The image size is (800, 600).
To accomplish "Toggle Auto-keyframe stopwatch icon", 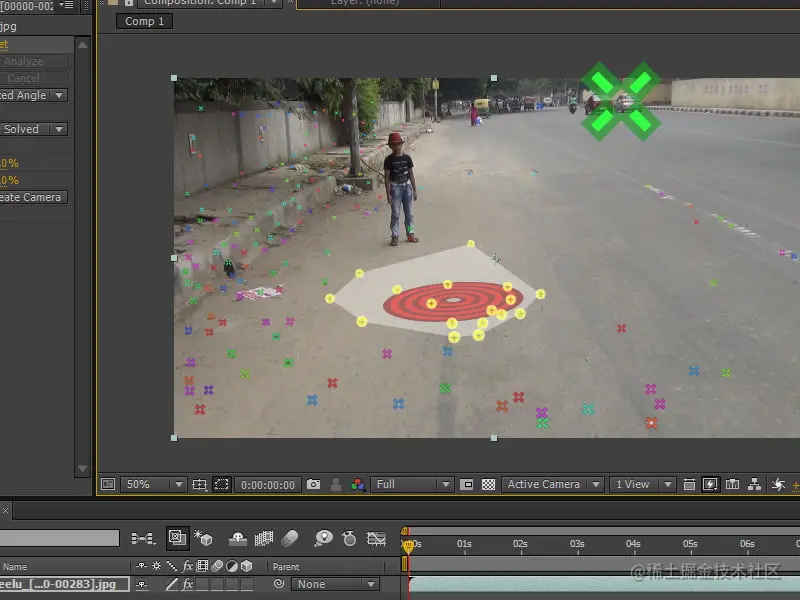I will pyautogui.click(x=349, y=538).
